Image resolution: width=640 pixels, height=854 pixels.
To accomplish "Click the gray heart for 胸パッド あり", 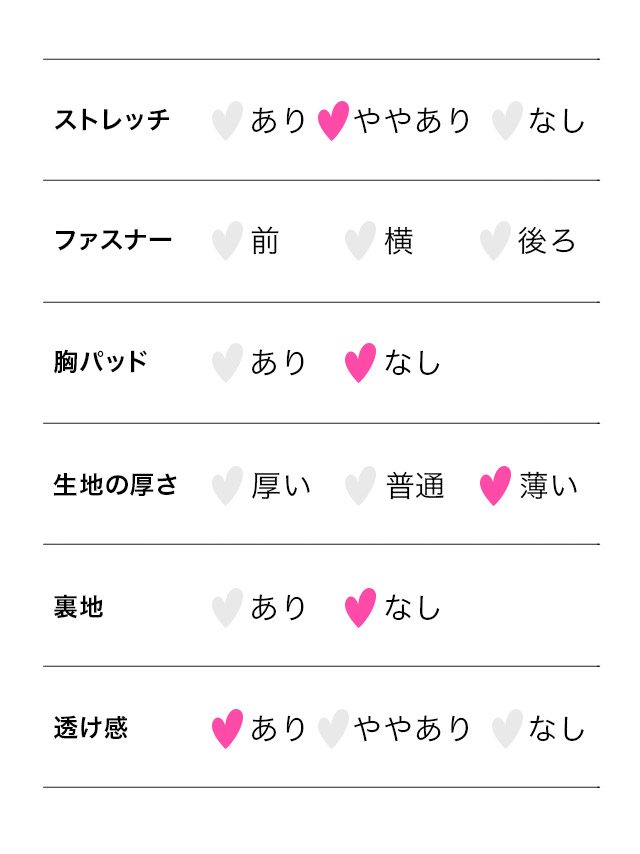I will [227, 363].
